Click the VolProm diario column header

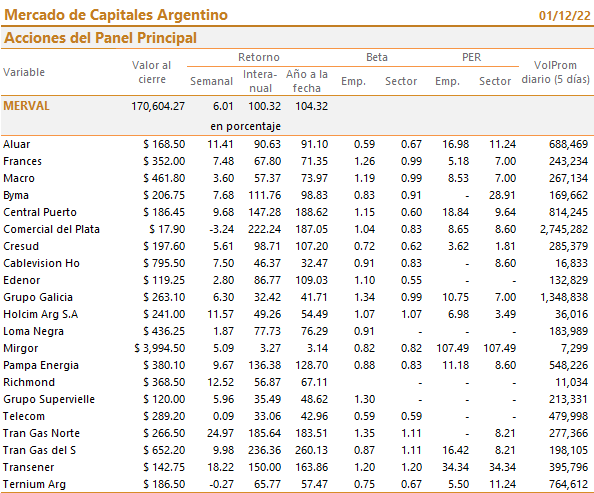click(x=555, y=72)
